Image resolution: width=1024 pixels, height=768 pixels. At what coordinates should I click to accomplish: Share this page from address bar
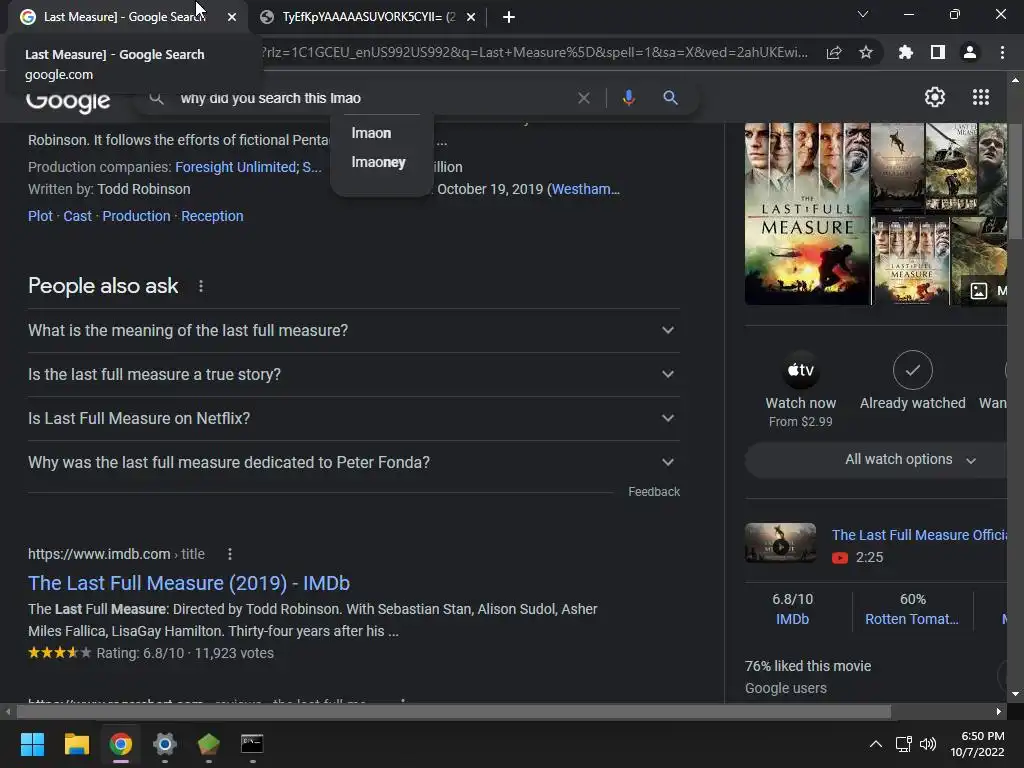[834, 53]
